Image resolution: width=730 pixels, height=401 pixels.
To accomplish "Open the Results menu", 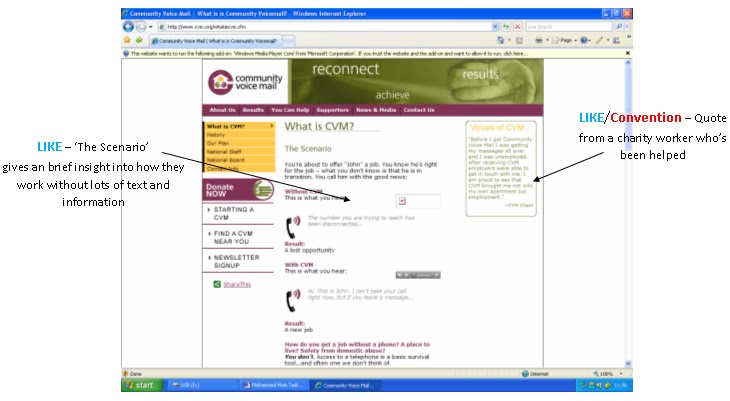I will tap(253, 110).
